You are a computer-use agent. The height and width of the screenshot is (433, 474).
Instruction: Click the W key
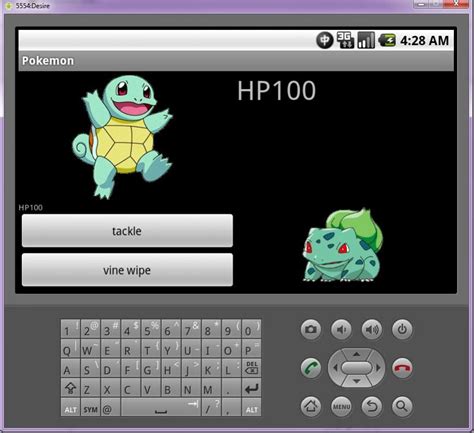(x=90, y=349)
